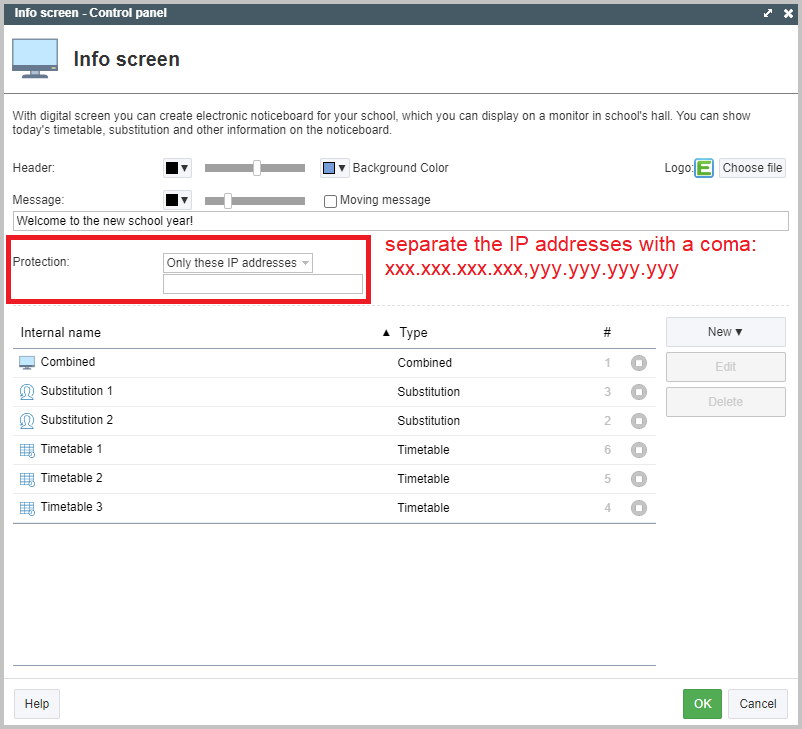Open the Protection IP addresses dropdown
The image size is (802, 729).
tap(238, 263)
